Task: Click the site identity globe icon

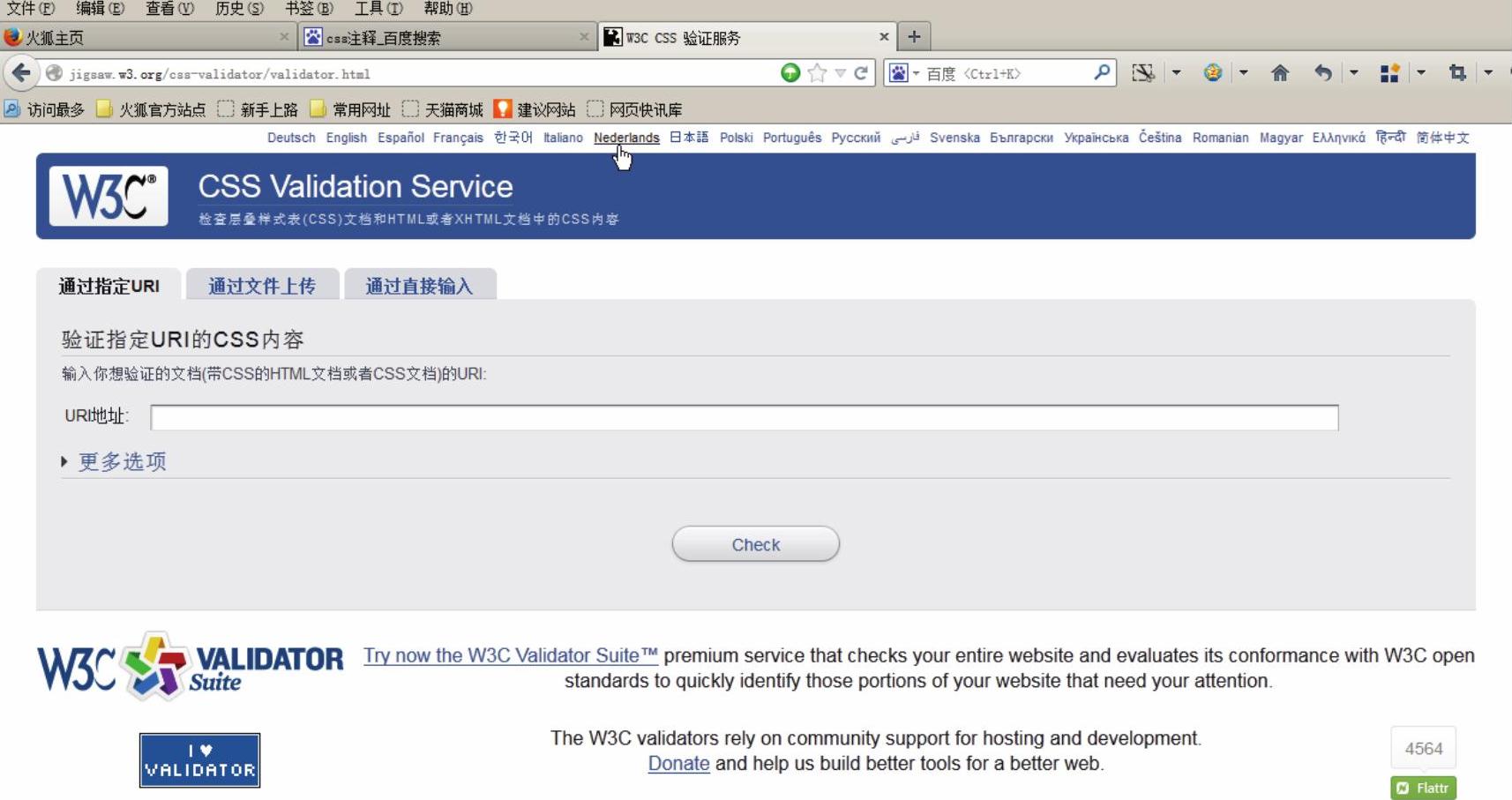Action: point(54,73)
